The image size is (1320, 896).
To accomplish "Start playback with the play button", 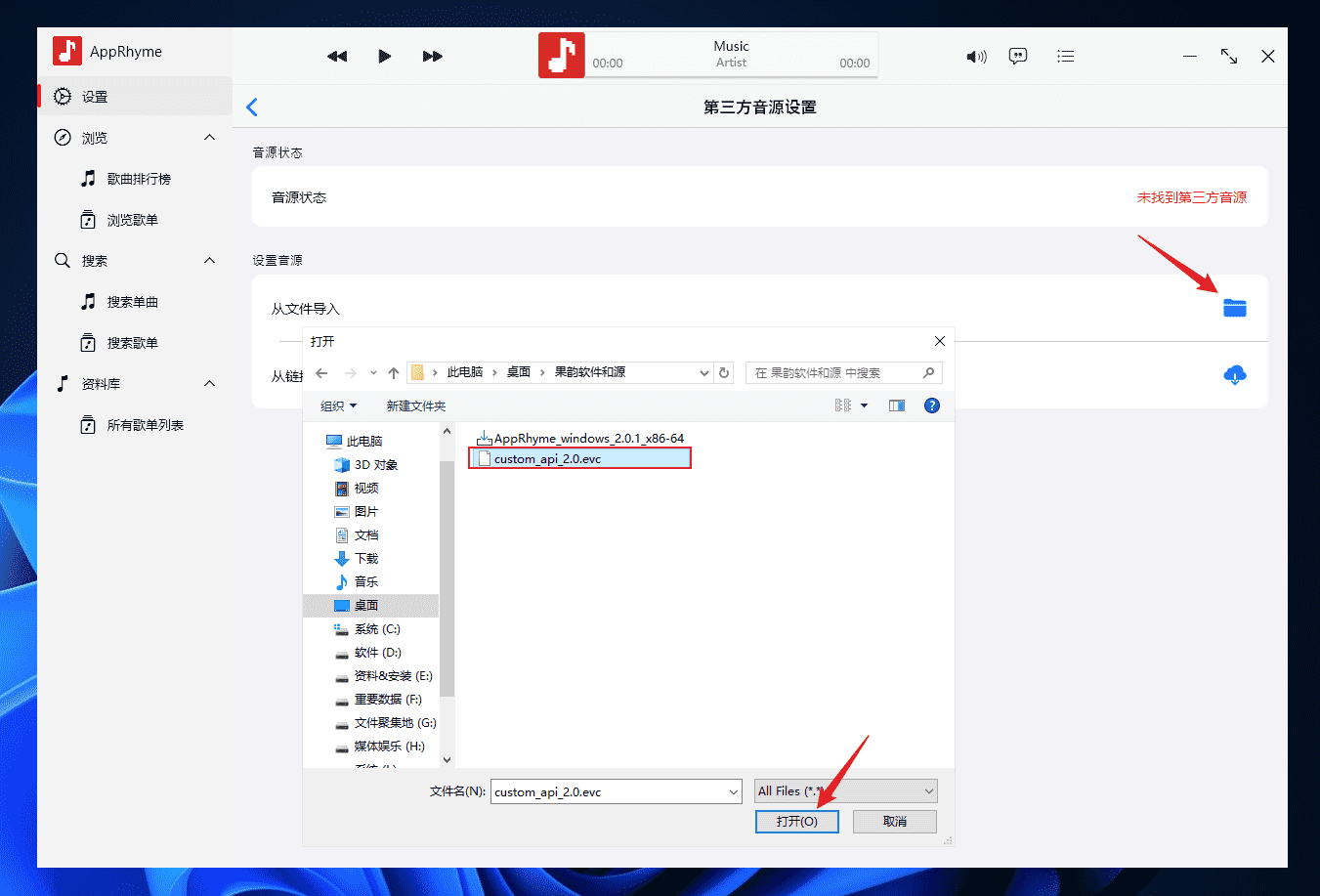I will click(385, 57).
